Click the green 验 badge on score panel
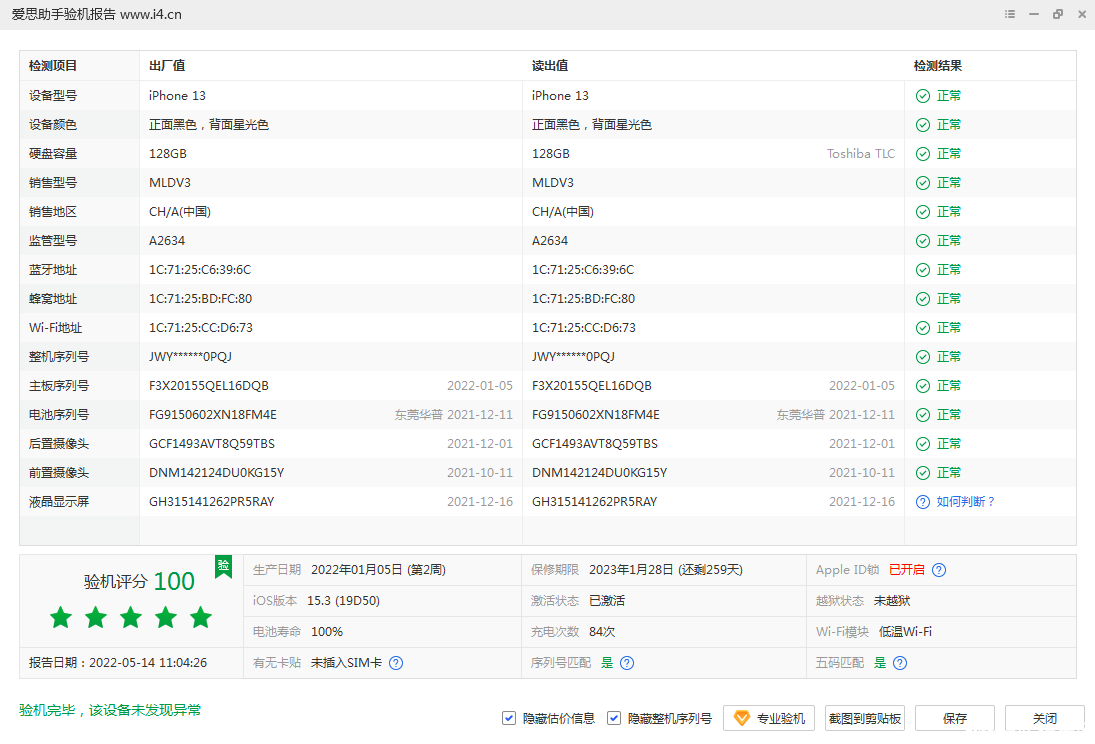 pyautogui.click(x=223, y=566)
